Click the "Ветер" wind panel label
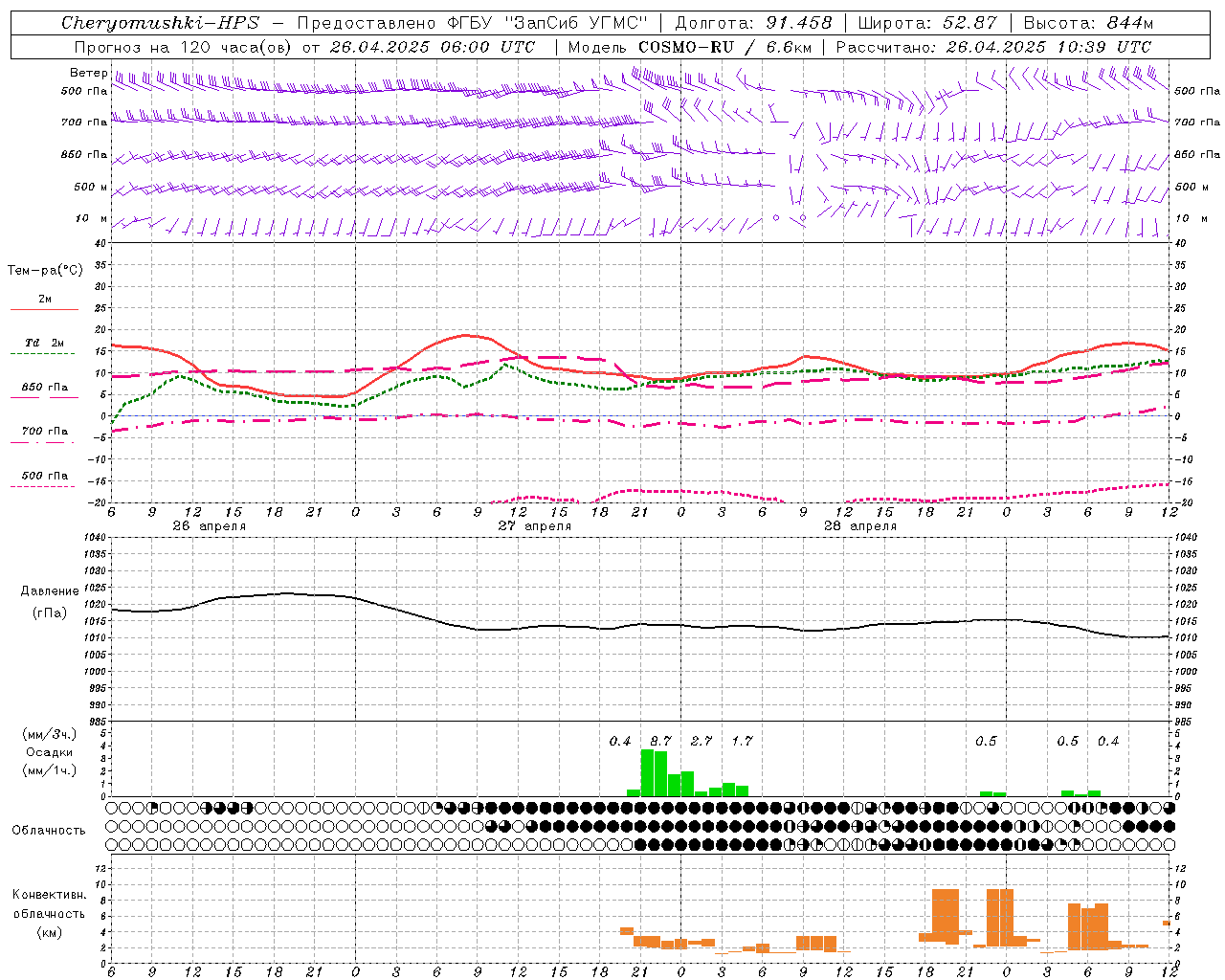The height and width of the screenshot is (980, 1225). [x=88, y=73]
